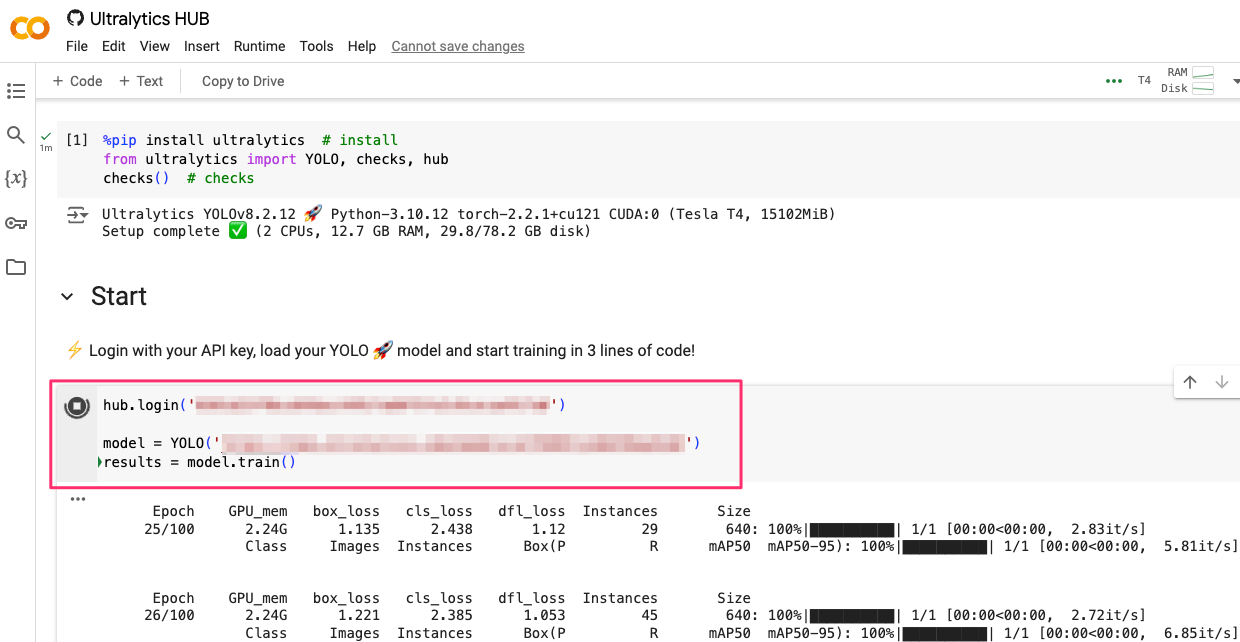Open the Tools menu
Image resolution: width=1240 pixels, height=642 pixels.
pyautogui.click(x=316, y=46)
